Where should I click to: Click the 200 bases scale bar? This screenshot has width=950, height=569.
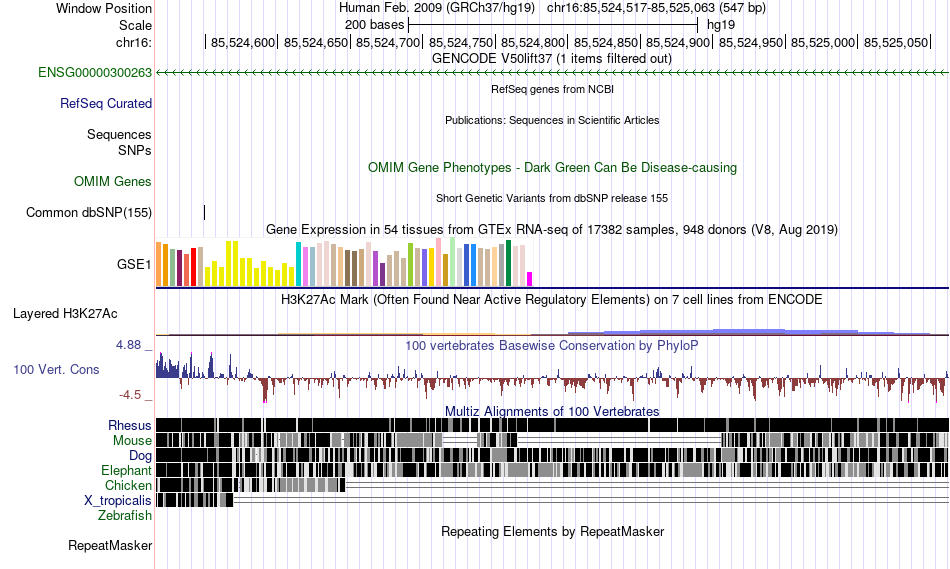click(553, 25)
